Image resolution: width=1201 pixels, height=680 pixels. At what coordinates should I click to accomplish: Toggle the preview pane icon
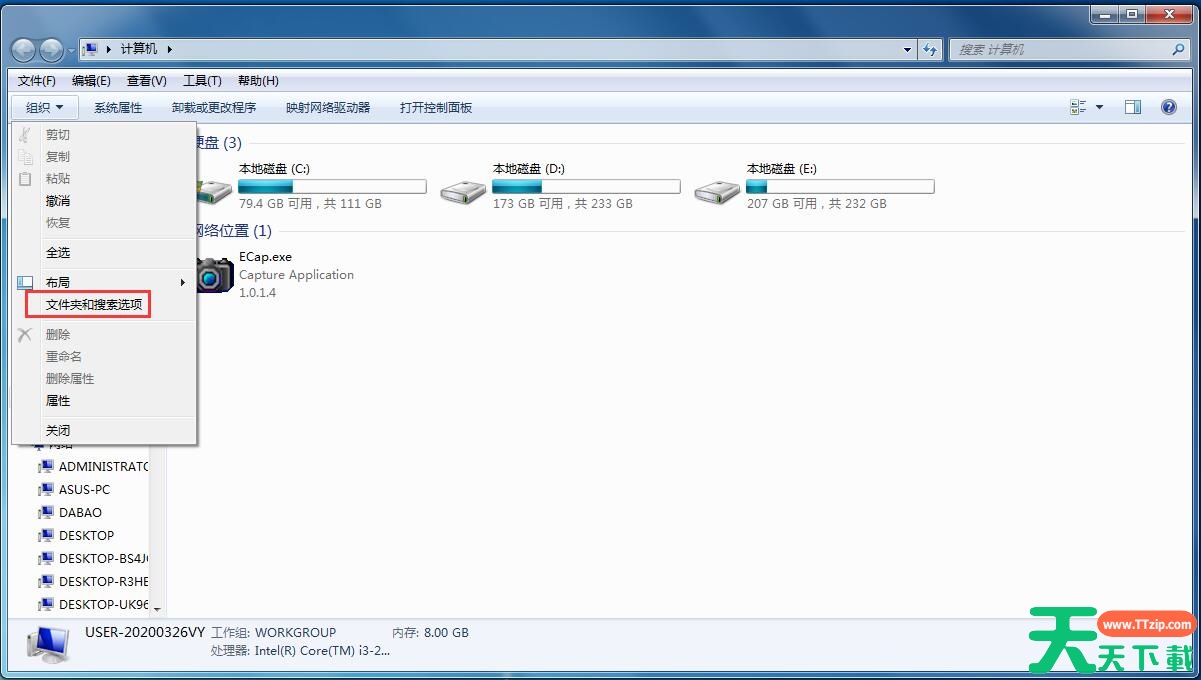[1133, 107]
